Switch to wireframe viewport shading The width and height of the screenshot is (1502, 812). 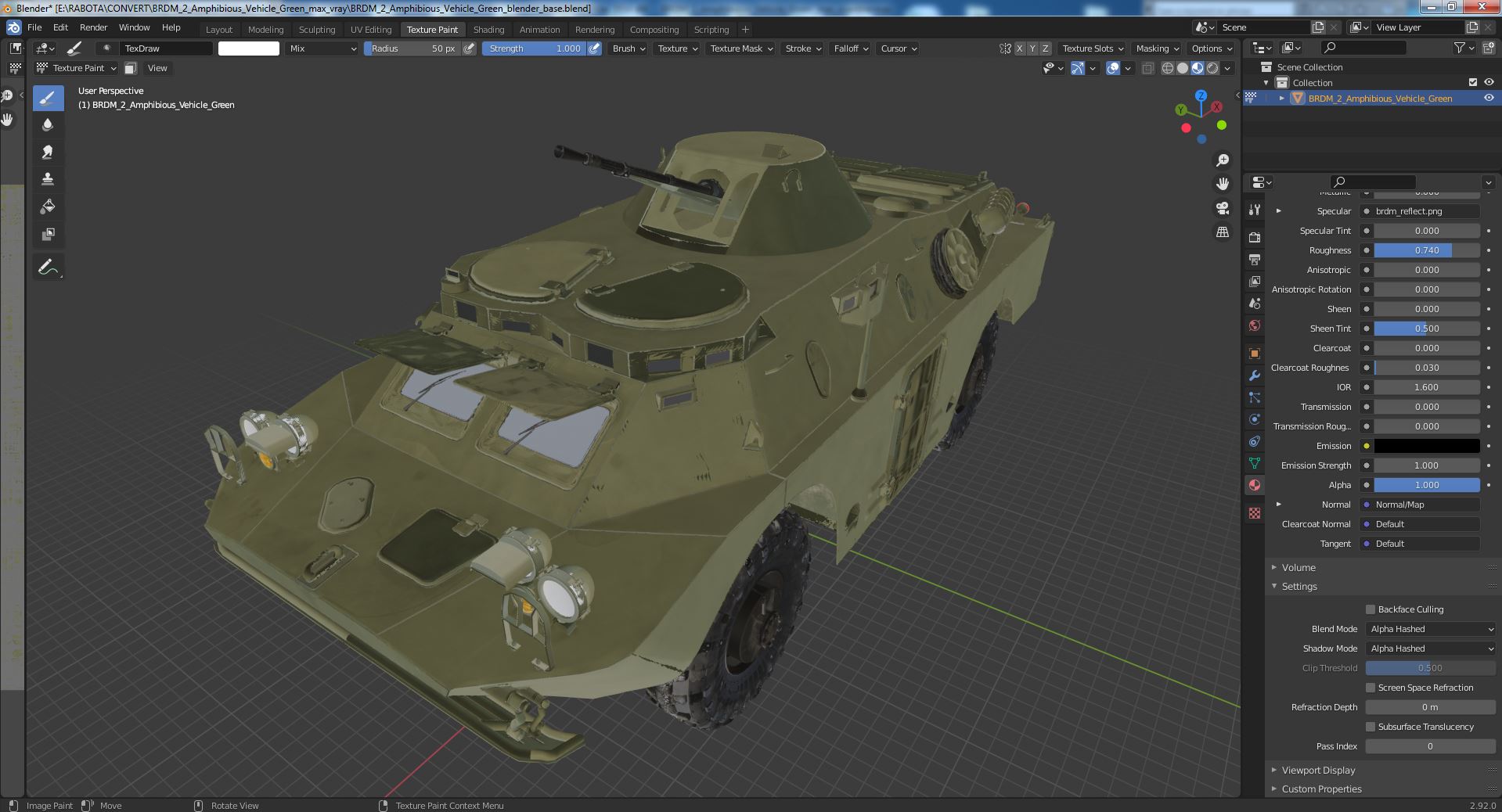[1168, 68]
